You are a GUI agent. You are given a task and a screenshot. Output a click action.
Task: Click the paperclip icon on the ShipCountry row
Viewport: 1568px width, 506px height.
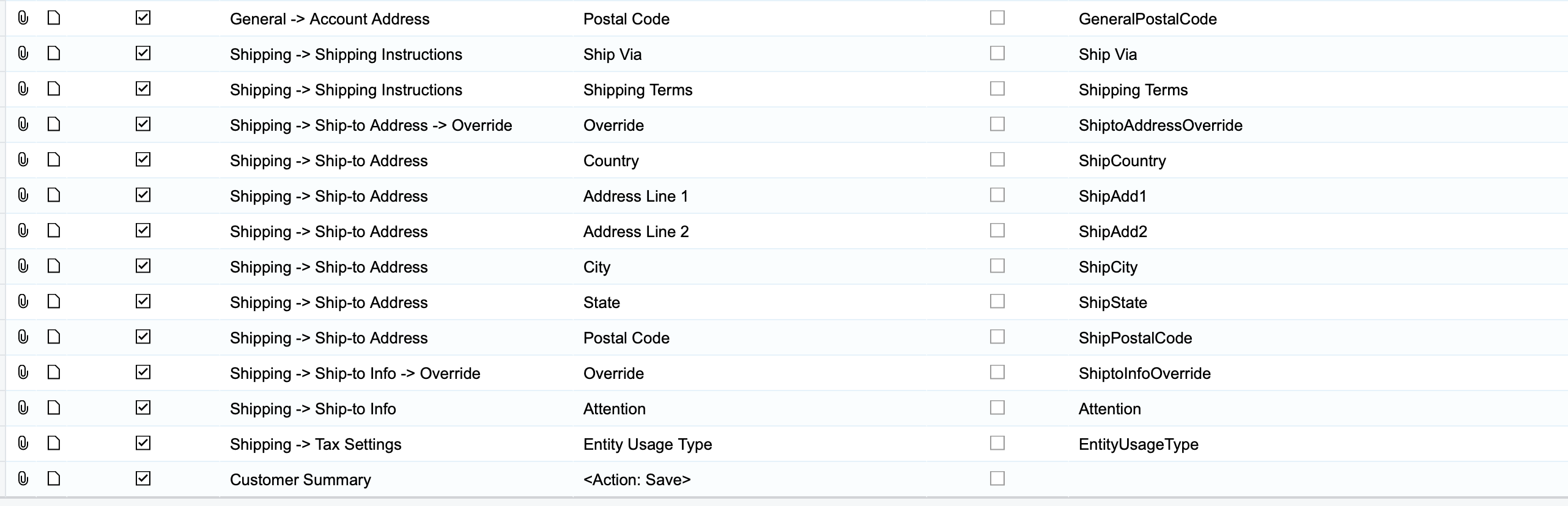(x=23, y=160)
